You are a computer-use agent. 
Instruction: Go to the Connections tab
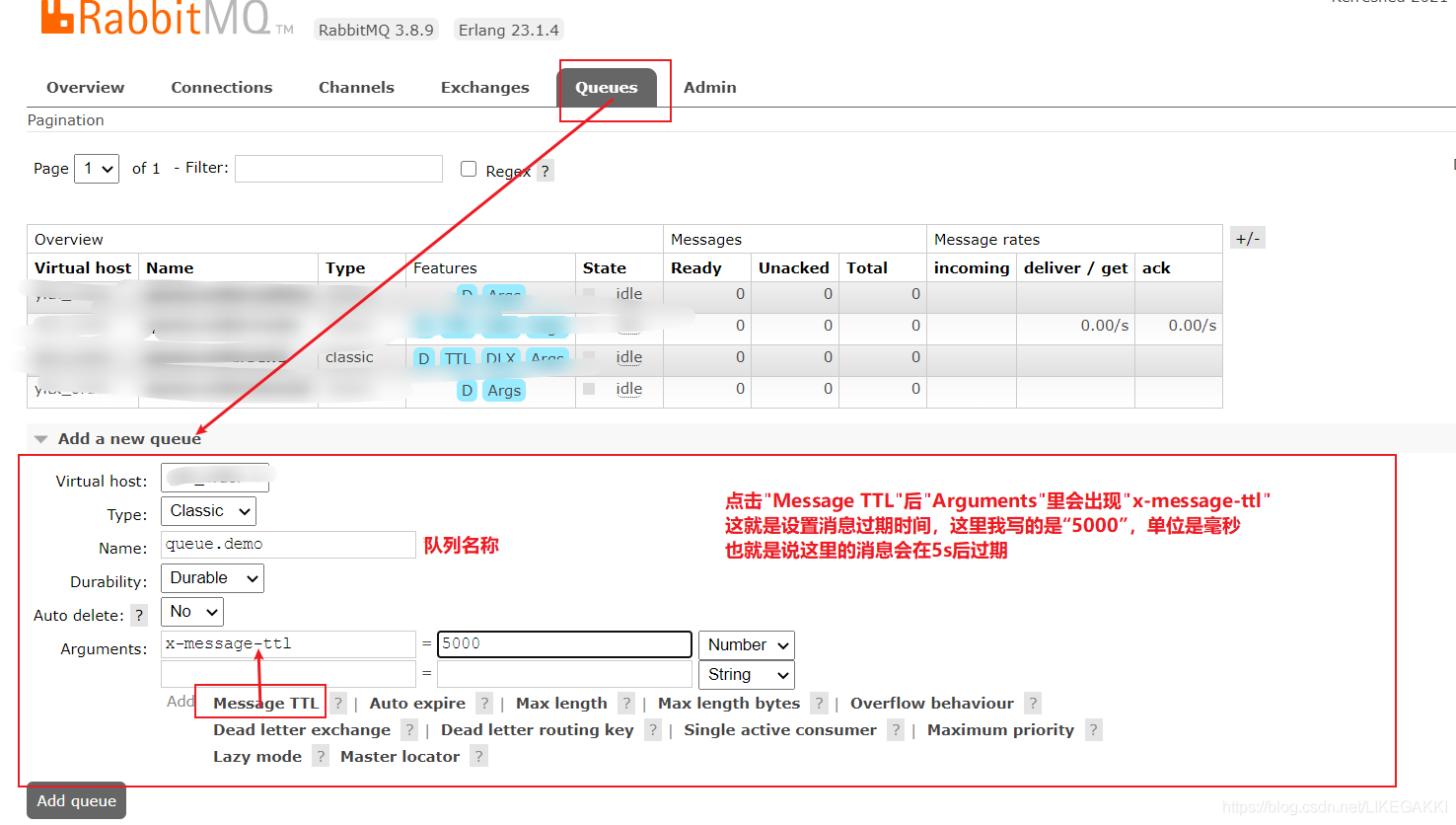click(222, 87)
